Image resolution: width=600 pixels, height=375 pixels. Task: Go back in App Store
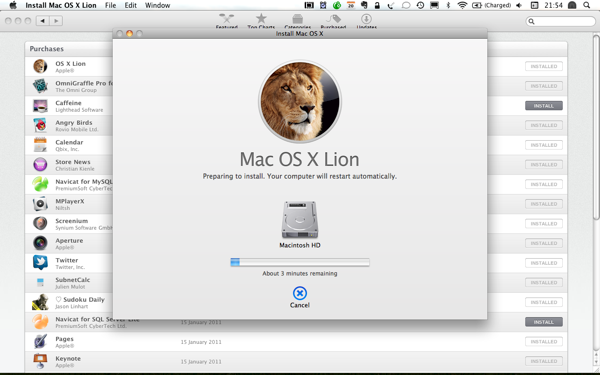pyautogui.click(x=42, y=21)
